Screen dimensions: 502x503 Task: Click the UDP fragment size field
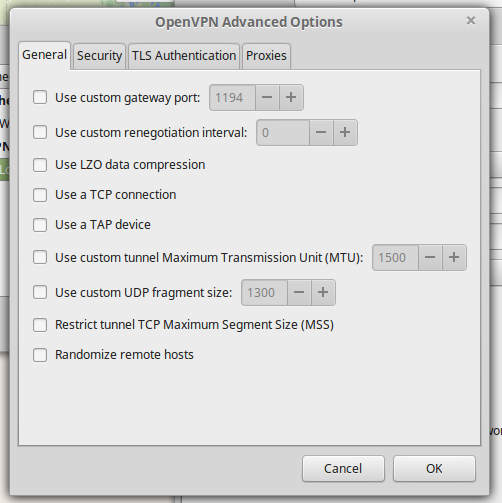pyautogui.click(x=264, y=293)
